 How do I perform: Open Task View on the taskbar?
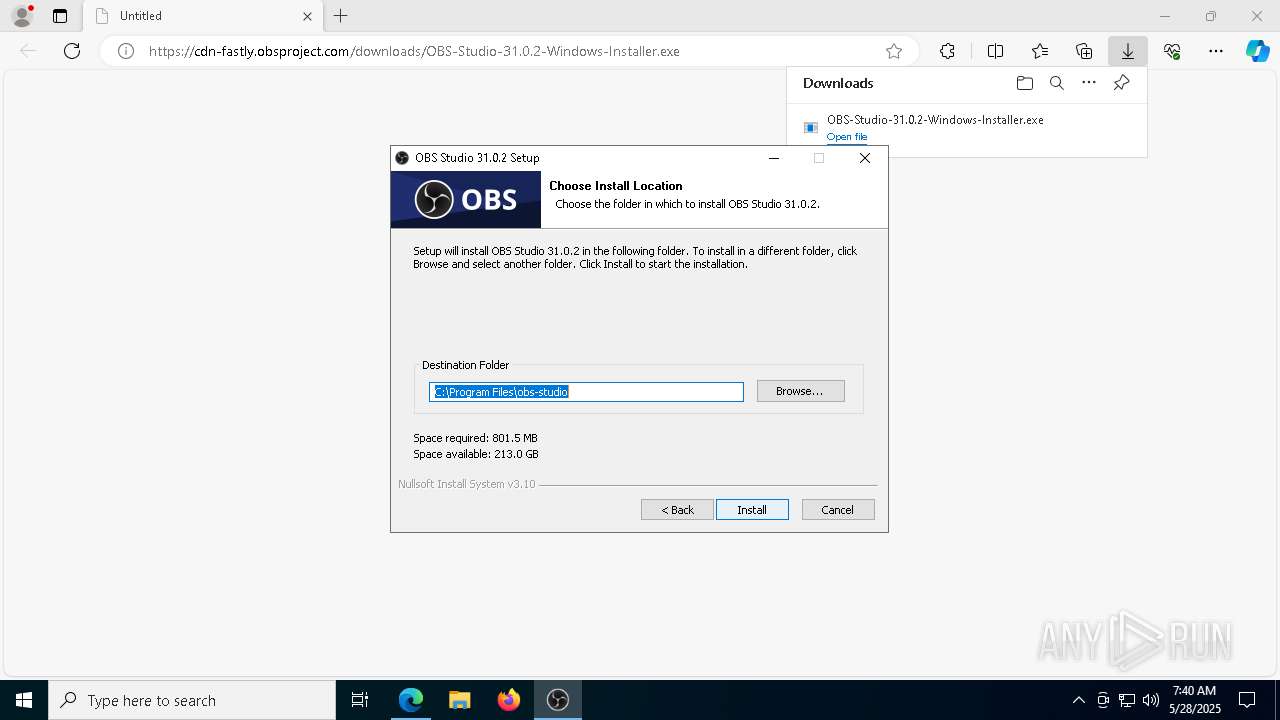pos(360,700)
